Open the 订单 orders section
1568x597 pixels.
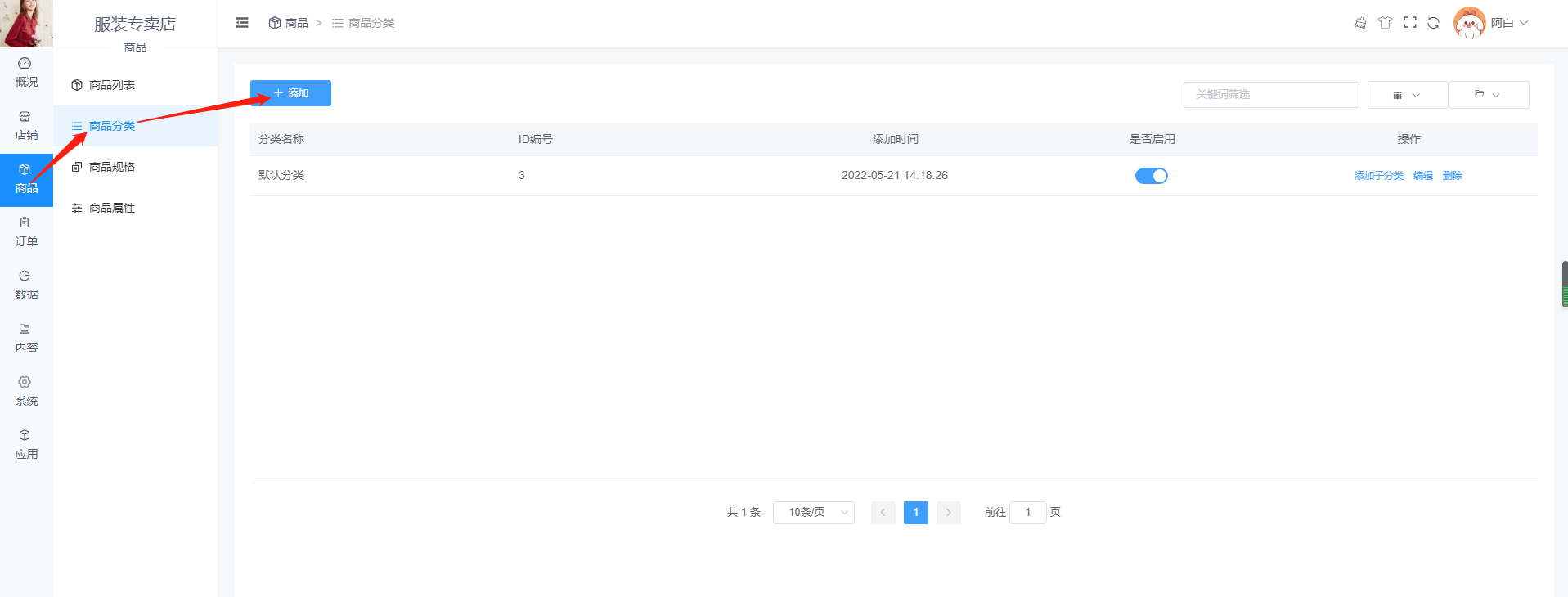(26, 232)
